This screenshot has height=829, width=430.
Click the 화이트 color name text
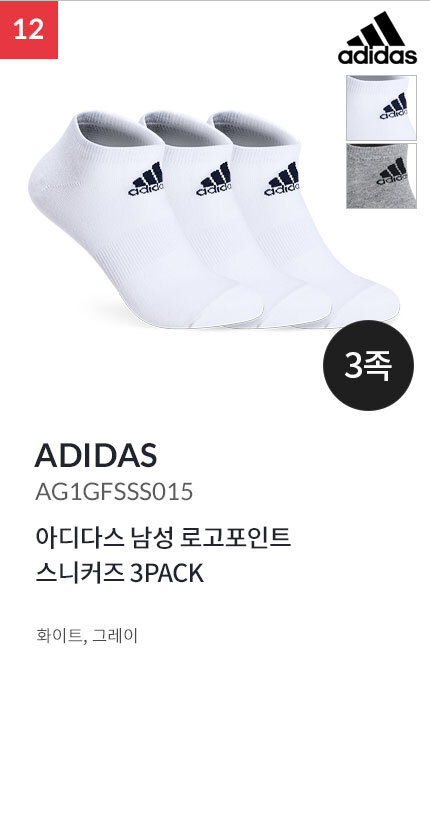click(x=59, y=635)
